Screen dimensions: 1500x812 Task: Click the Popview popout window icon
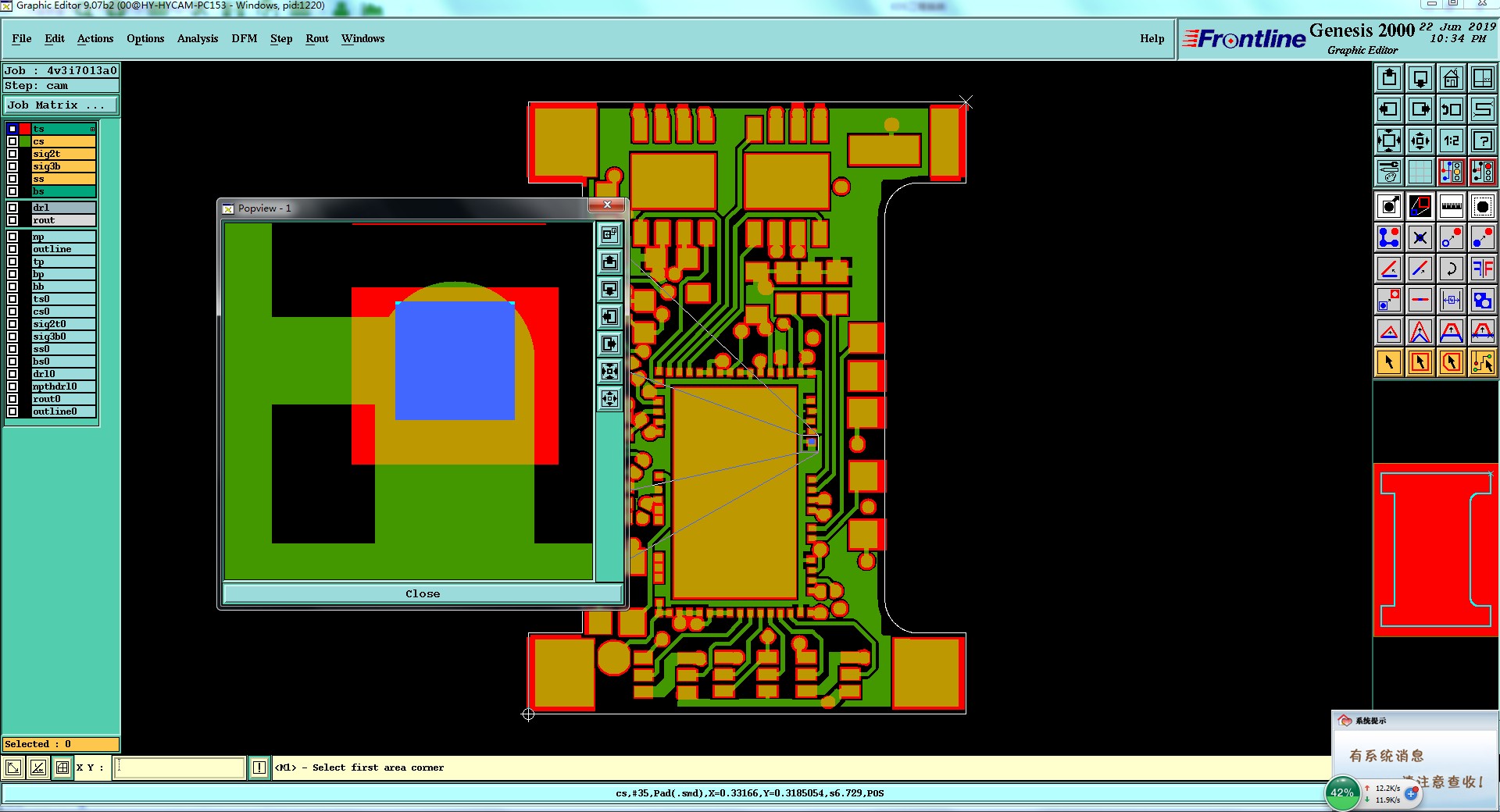(x=610, y=234)
